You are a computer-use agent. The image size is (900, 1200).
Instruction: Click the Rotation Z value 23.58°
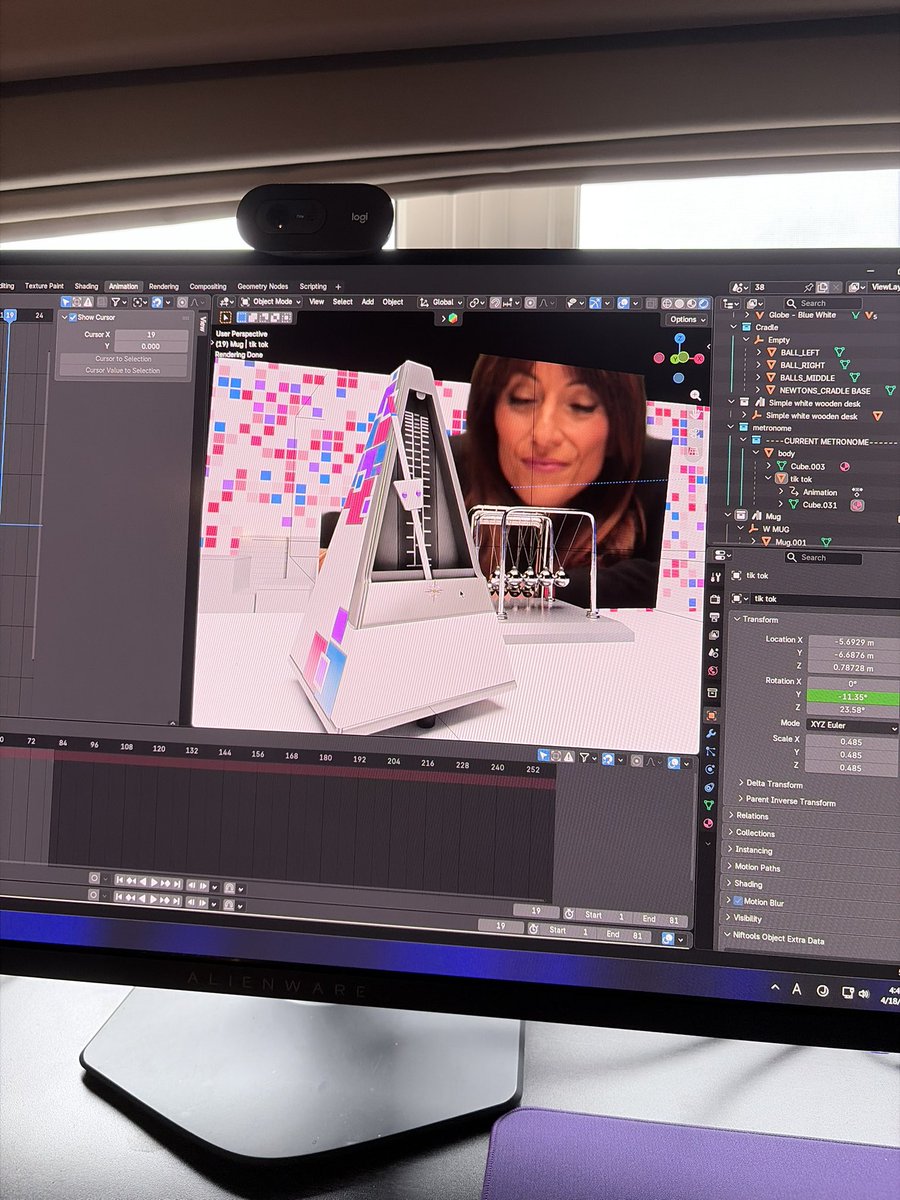point(852,711)
